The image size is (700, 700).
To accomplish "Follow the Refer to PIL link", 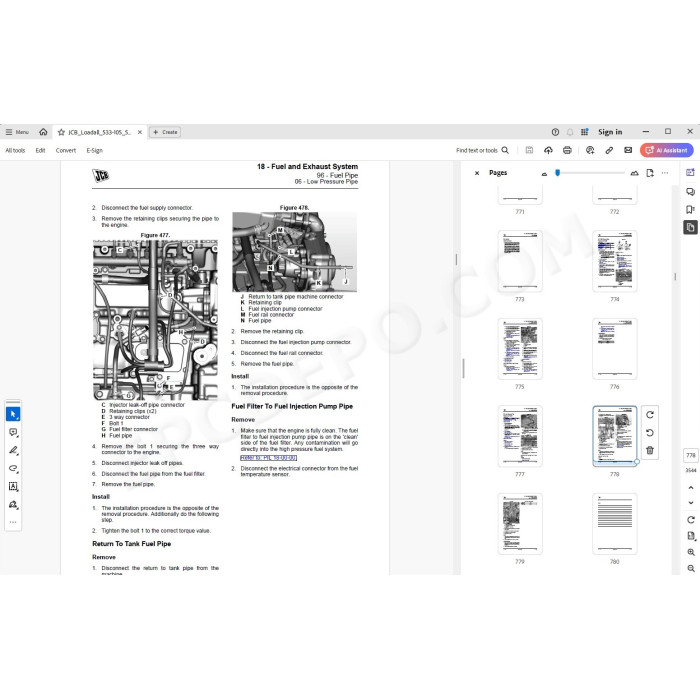I will (268, 458).
